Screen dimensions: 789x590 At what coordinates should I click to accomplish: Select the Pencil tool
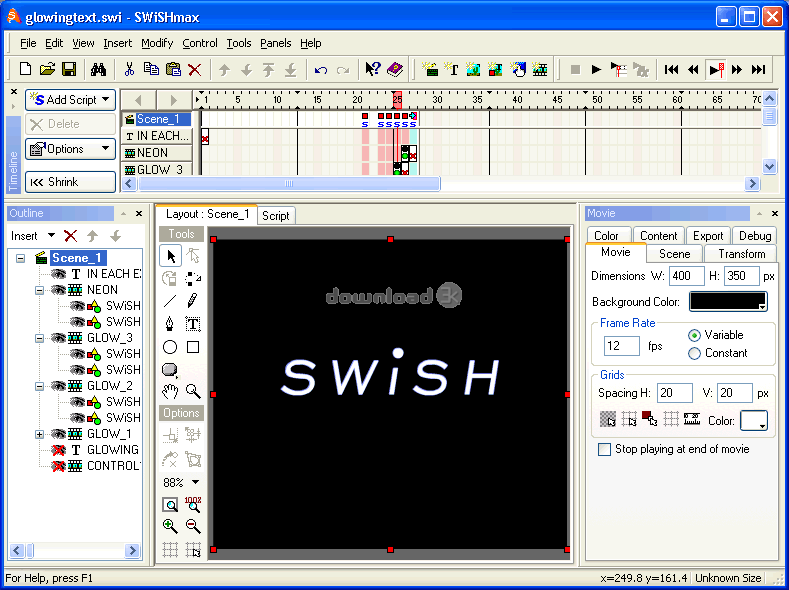[x=193, y=301]
